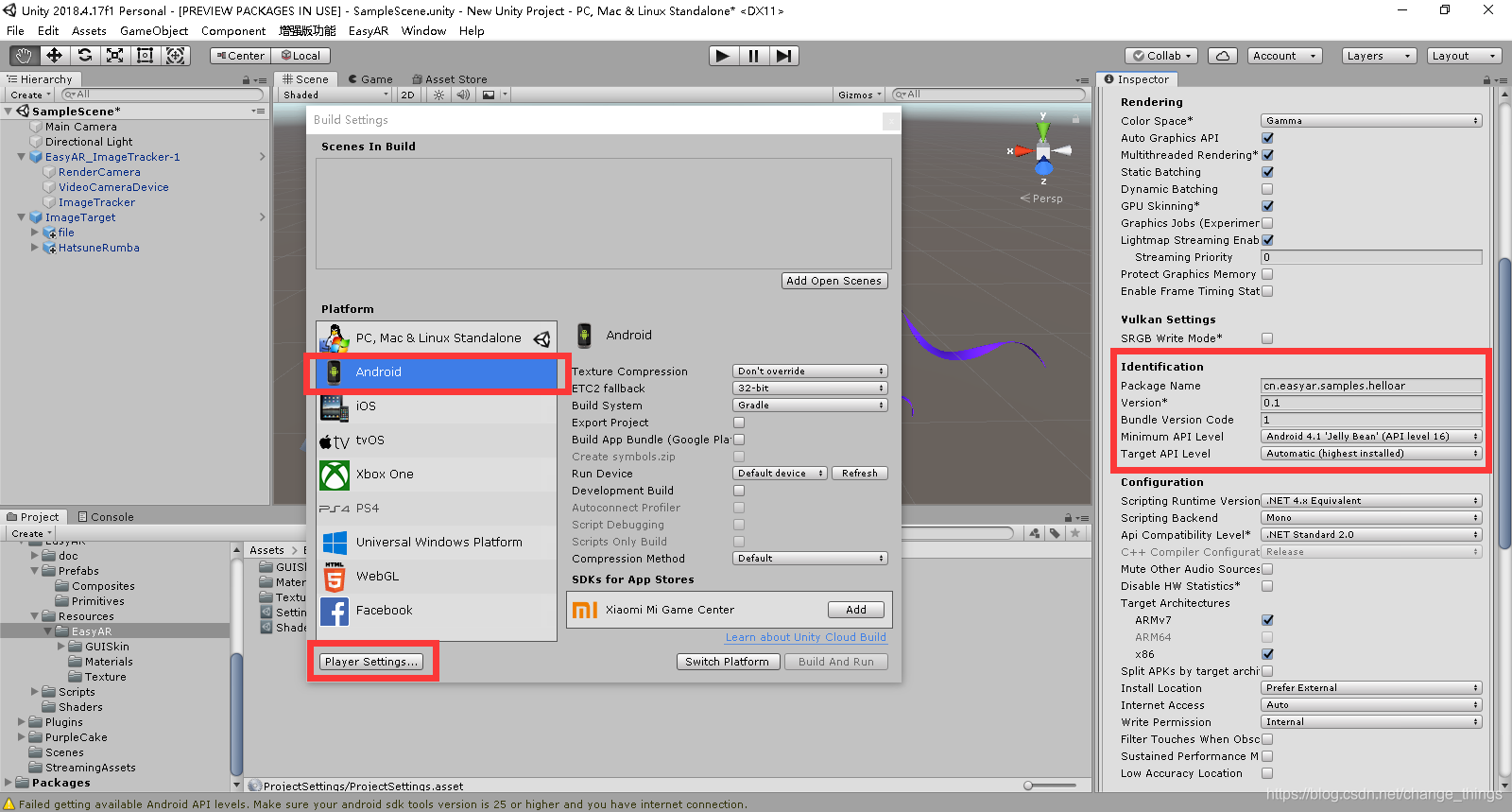Open Install Location dropdown
This screenshot has height=812, width=1512.
pyautogui.click(x=1371, y=688)
